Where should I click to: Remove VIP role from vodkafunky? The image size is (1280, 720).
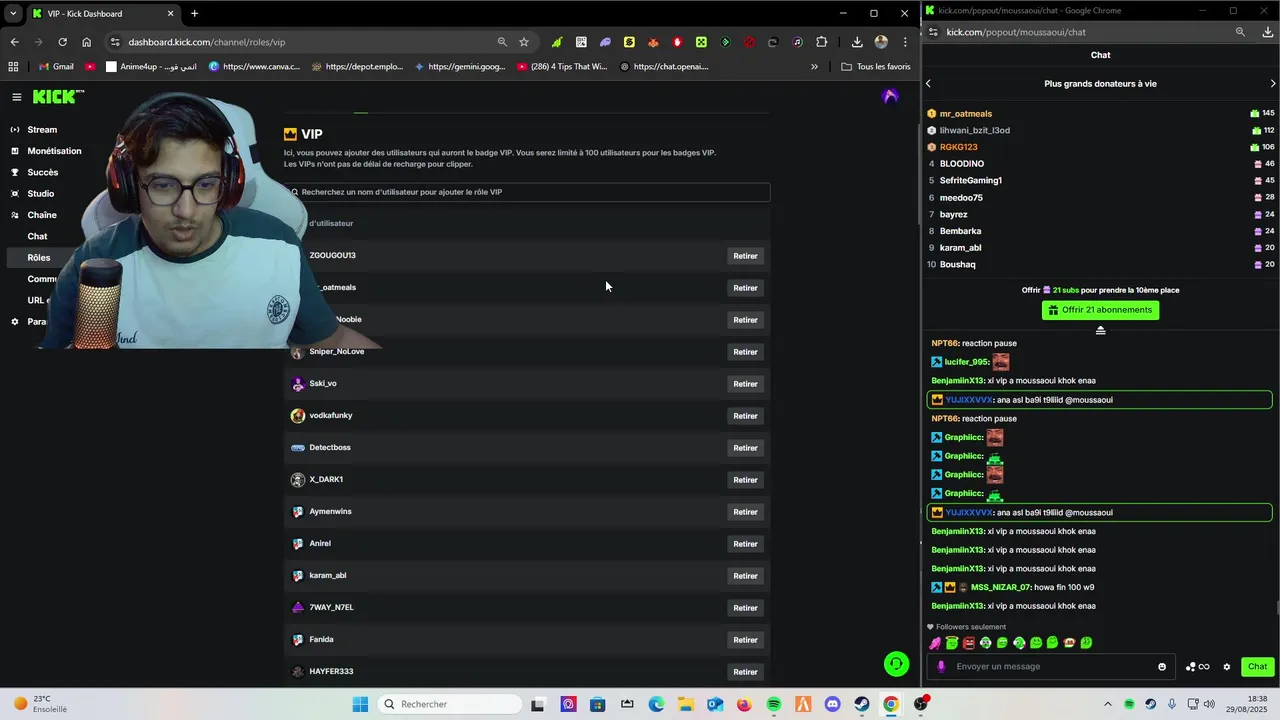click(x=745, y=416)
